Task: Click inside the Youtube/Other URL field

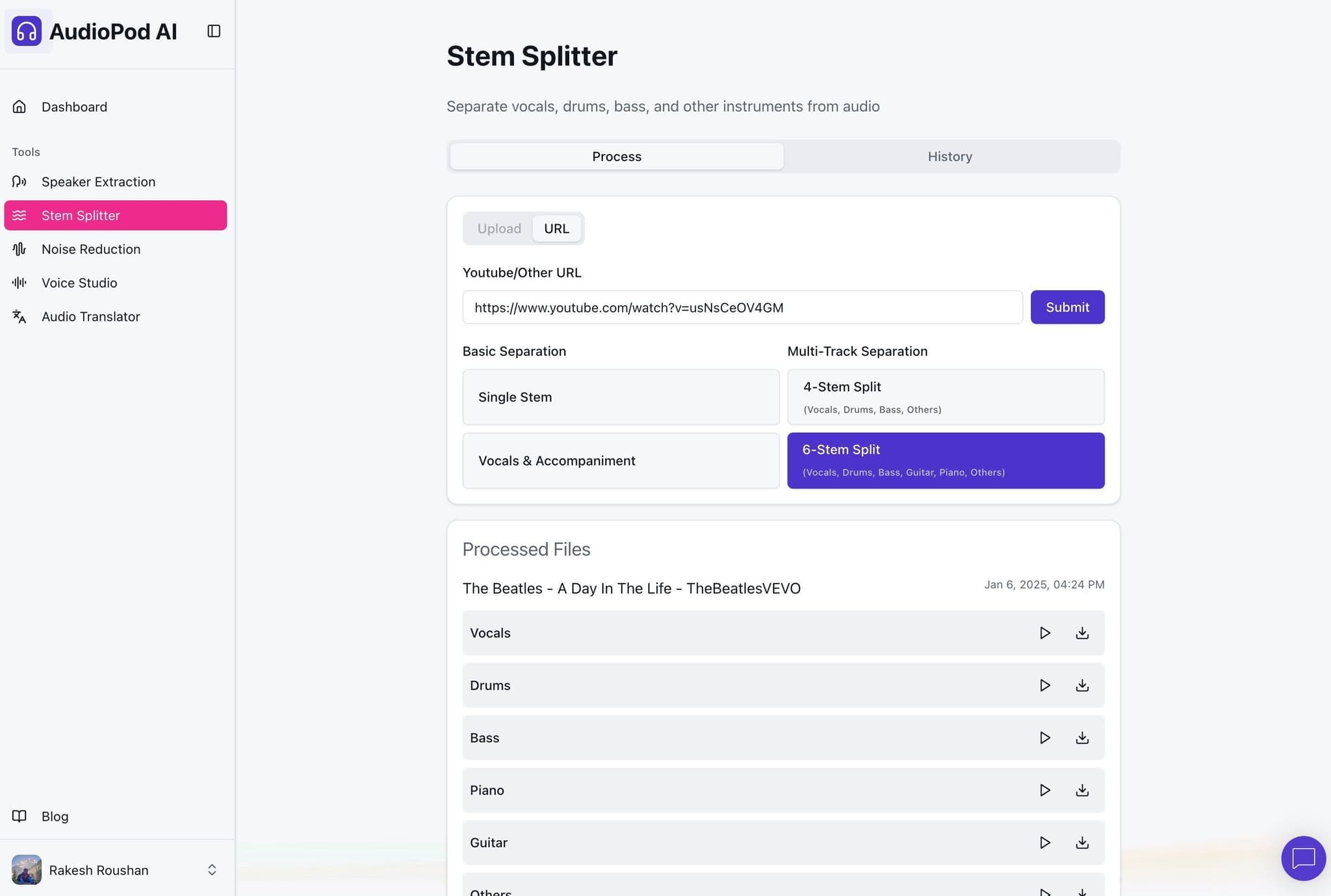Action: 743,307
